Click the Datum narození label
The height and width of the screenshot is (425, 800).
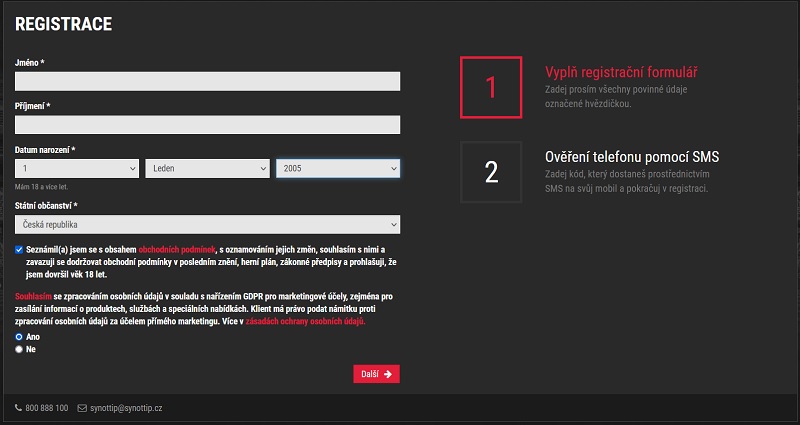45,150
